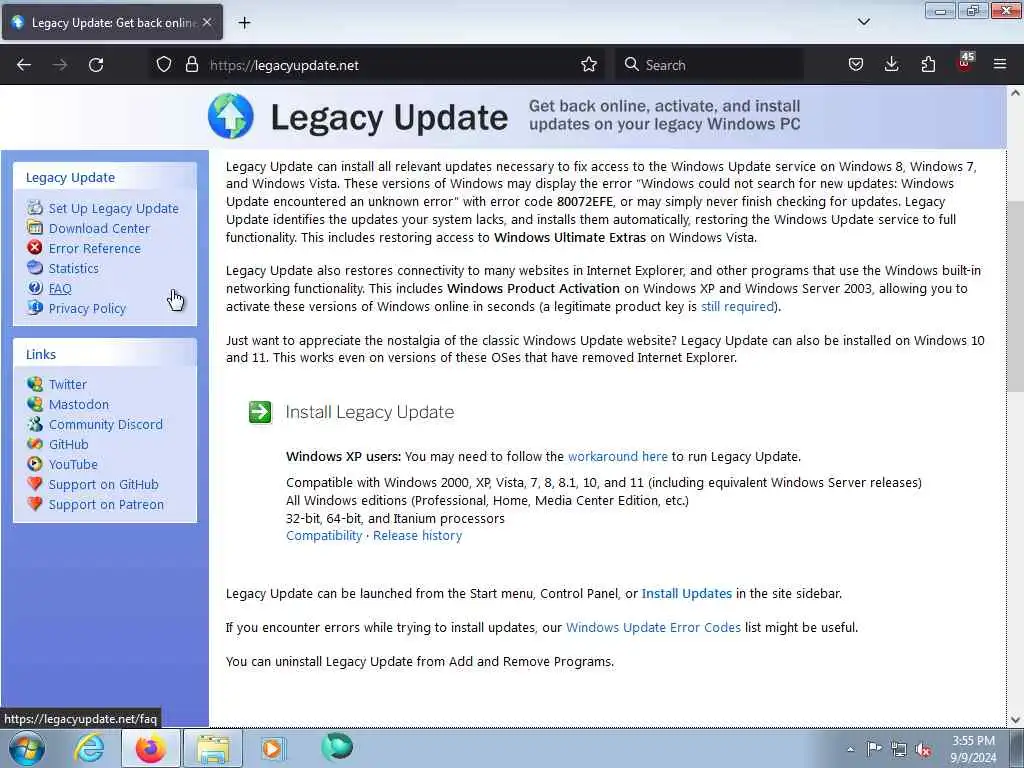
Task: Open the Pocket save icon
Action: (856, 65)
